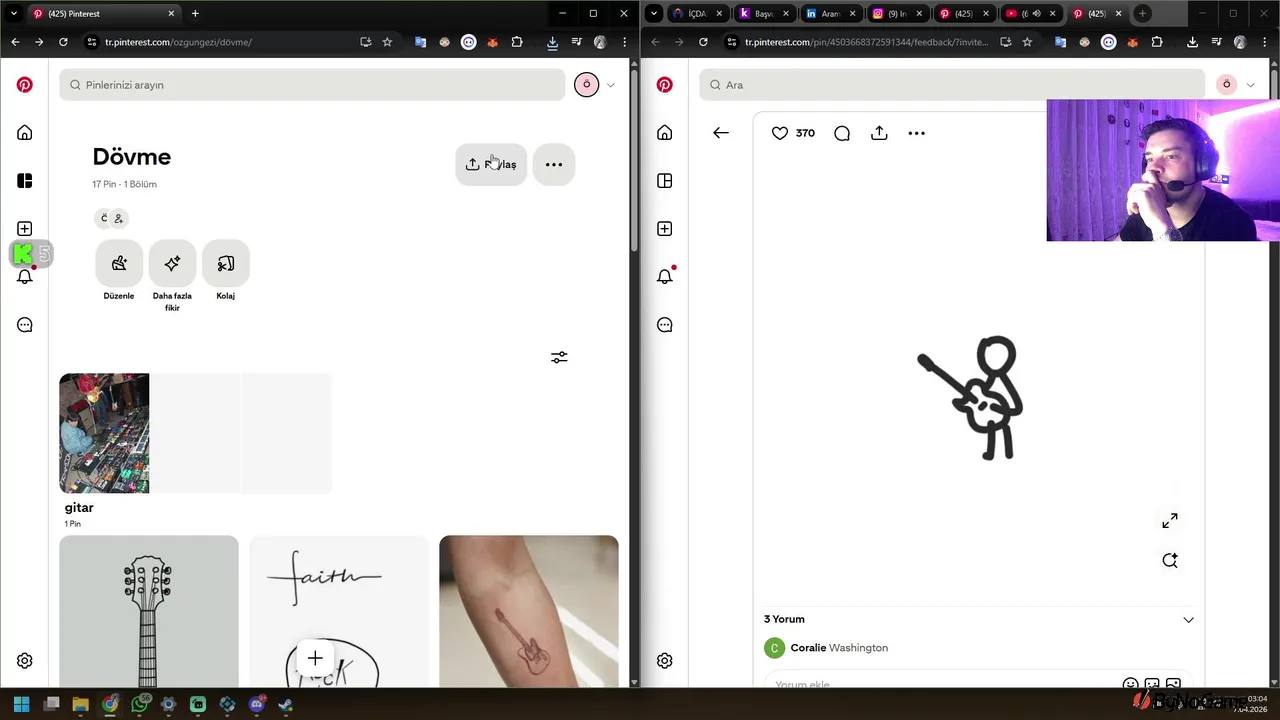This screenshot has width=1280, height=720.
Task: Open pin more options three dots
Action: pos(916,133)
